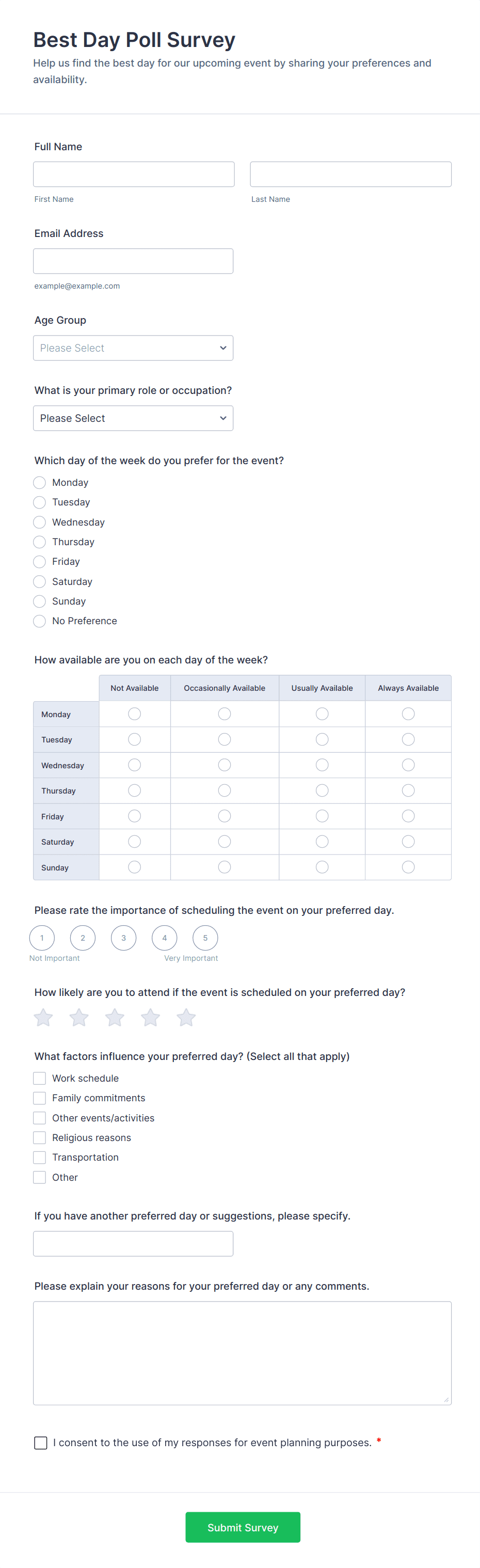This screenshot has width=480, height=1568.
Task: Choose importance rating 5 Very Important
Action: (x=205, y=938)
